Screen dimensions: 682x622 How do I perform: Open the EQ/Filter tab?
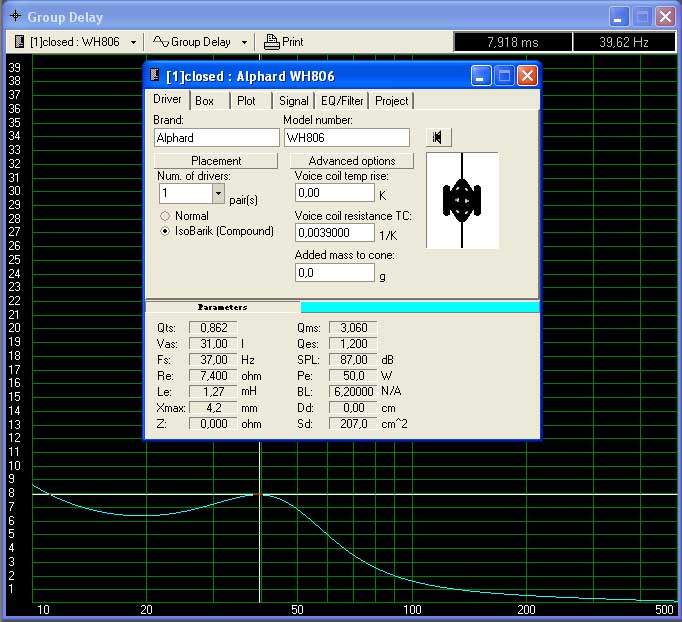point(341,101)
